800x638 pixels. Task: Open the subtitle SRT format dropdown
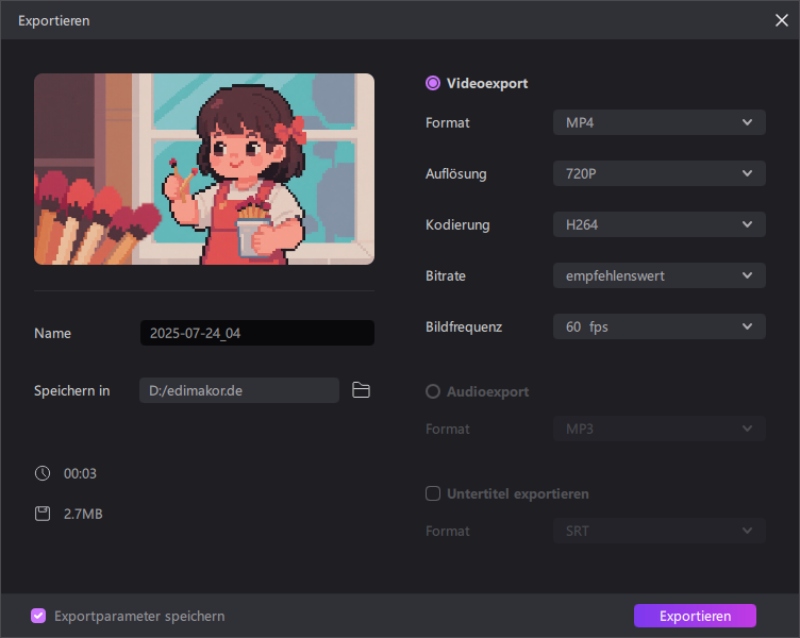coord(659,531)
